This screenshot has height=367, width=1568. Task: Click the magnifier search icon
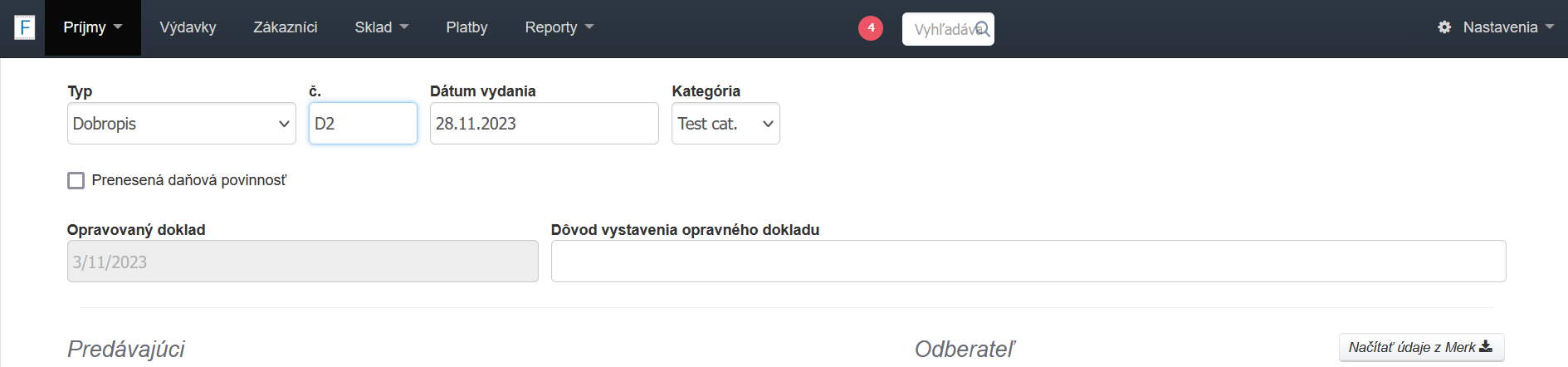tap(982, 29)
